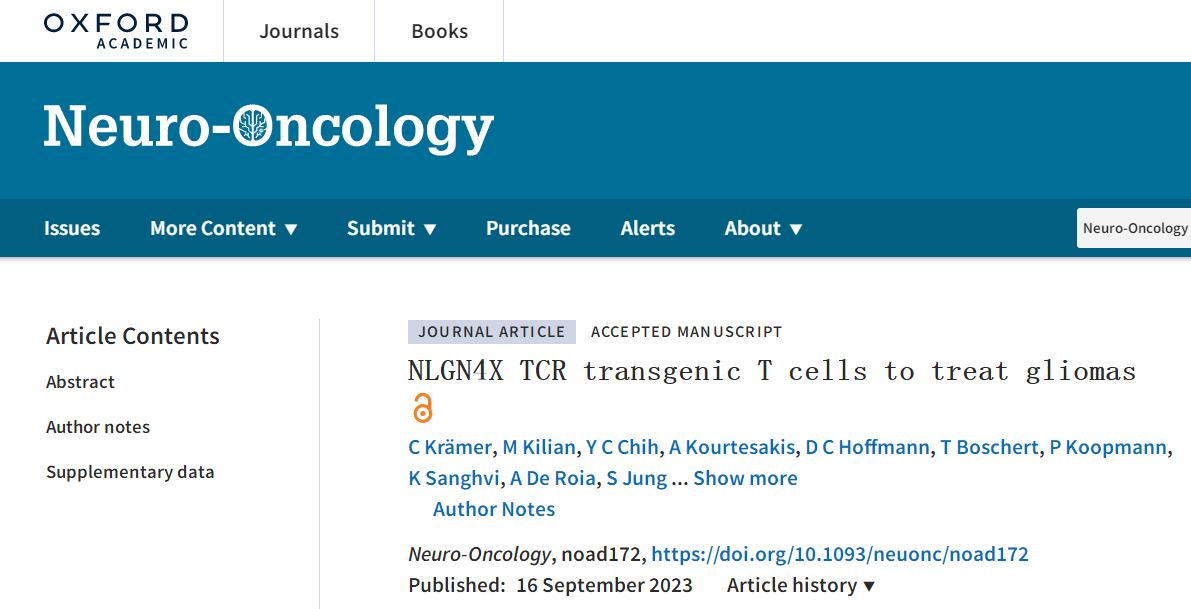Open author C Krämer's details
1191x609 pixels.
(451, 447)
